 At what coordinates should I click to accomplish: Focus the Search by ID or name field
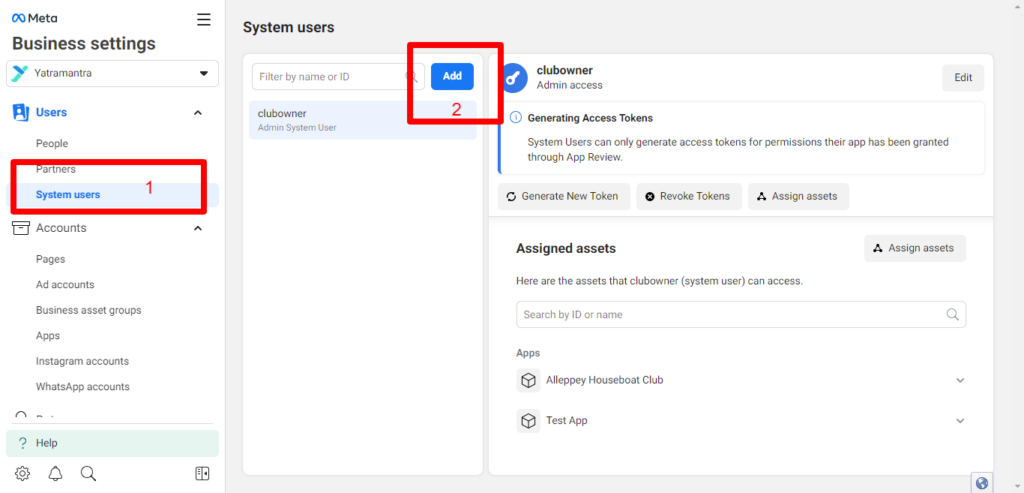coord(741,315)
